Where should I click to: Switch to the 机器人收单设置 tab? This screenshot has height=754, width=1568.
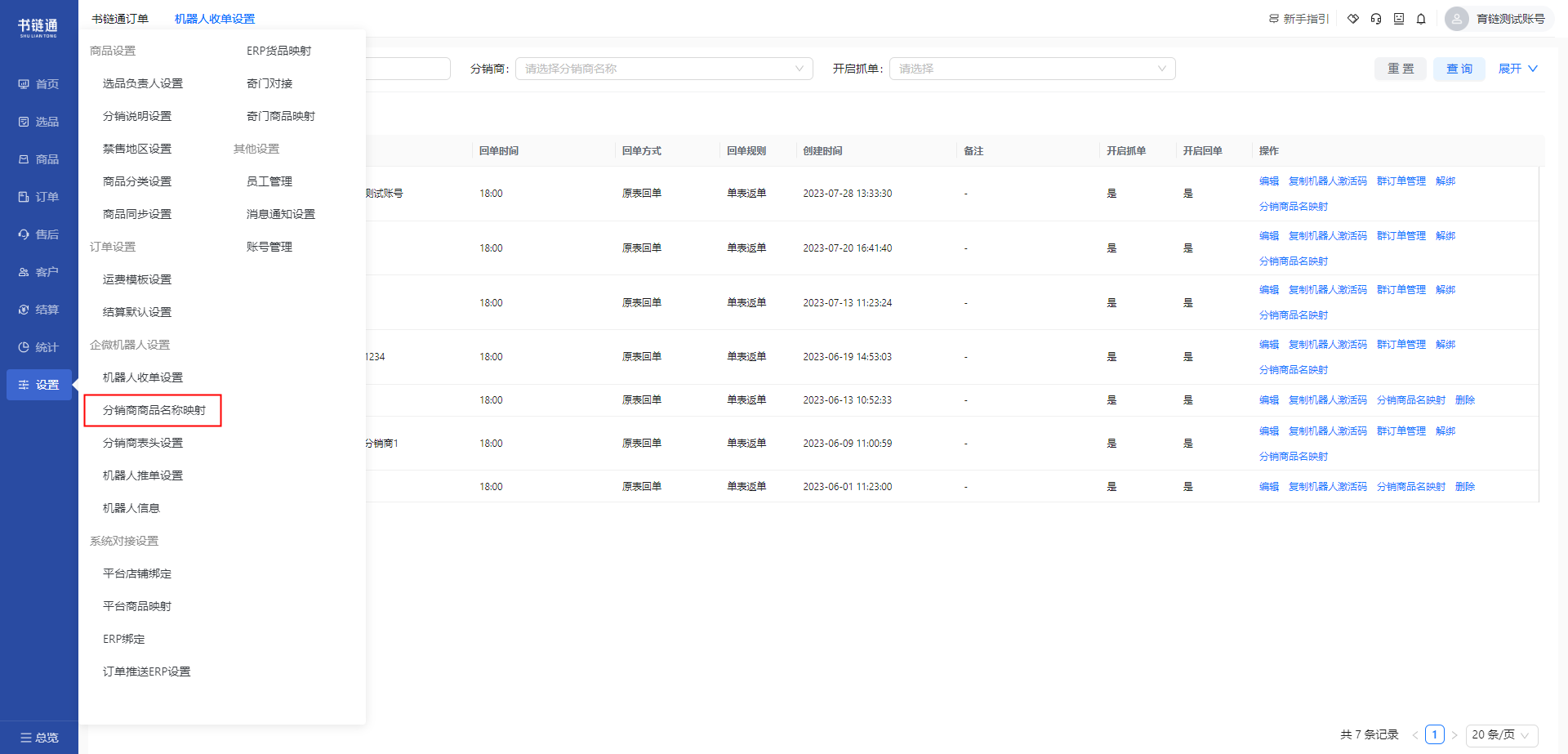[x=215, y=19]
